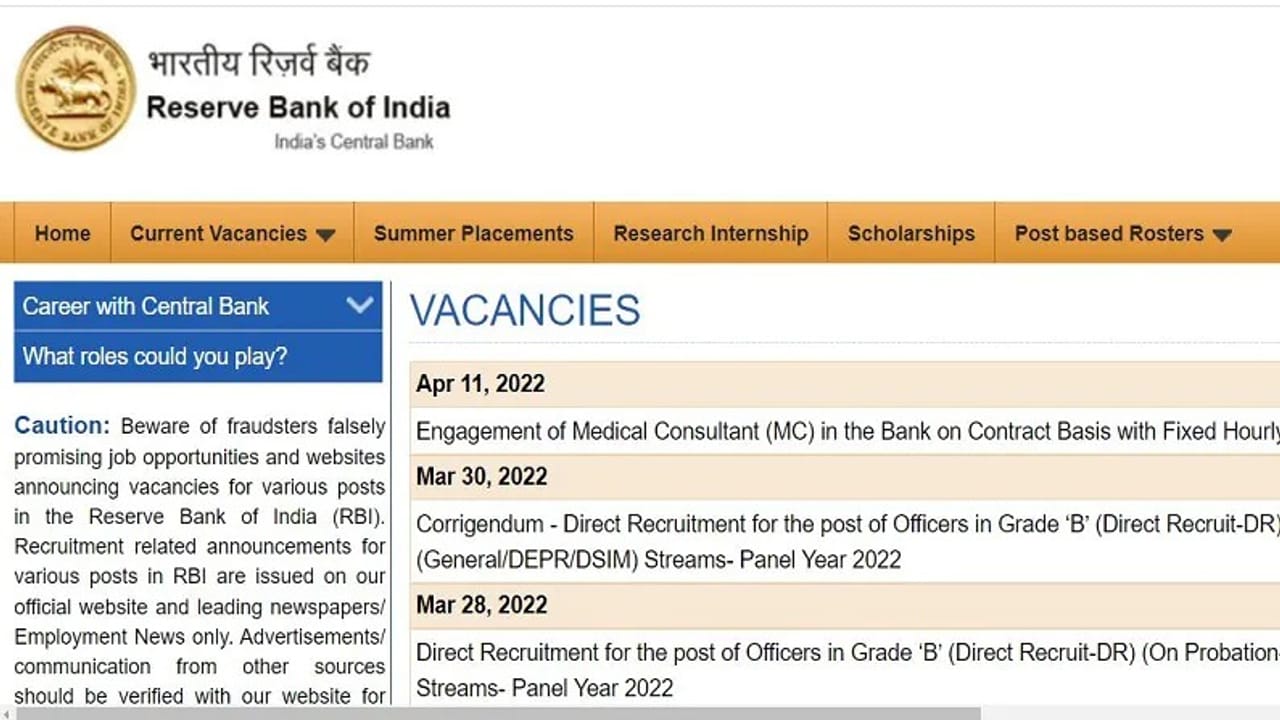Click the VACANCIES page heading

(525, 310)
